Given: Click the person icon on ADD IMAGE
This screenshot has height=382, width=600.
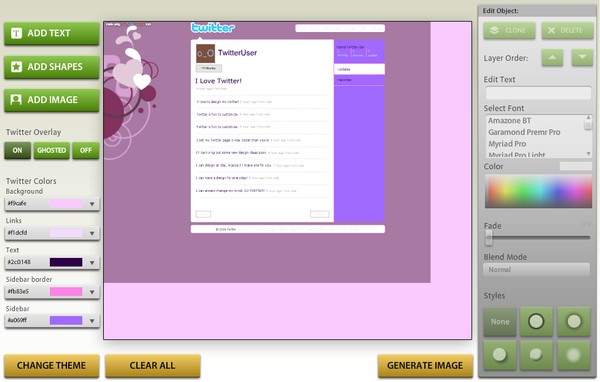Looking at the screenshot, I should pyautogui.click(x=16, y=100).
